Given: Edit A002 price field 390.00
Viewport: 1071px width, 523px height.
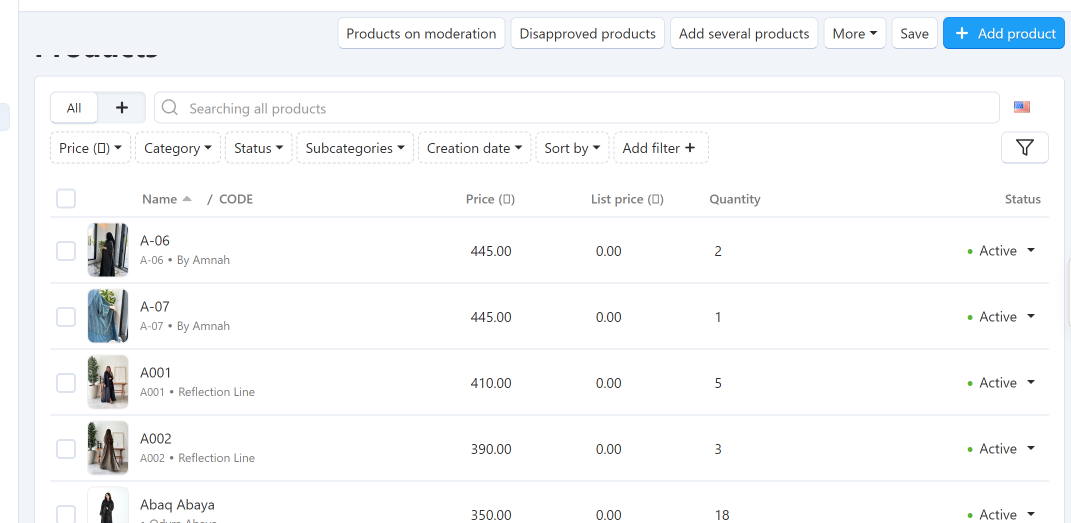Looking at the screenshot, I should coord(490,449).
